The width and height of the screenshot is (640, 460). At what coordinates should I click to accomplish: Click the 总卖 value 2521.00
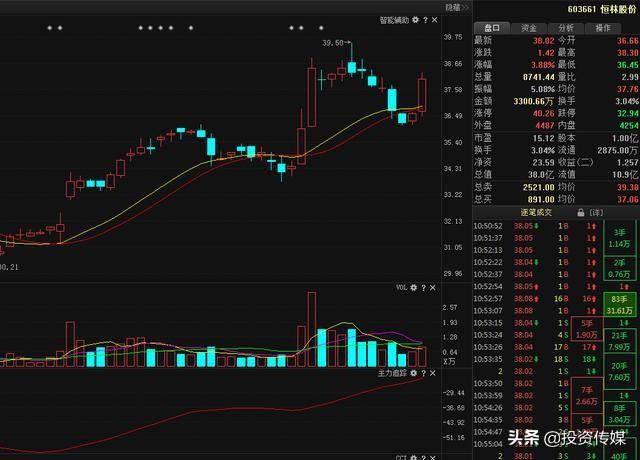(539, 187)
